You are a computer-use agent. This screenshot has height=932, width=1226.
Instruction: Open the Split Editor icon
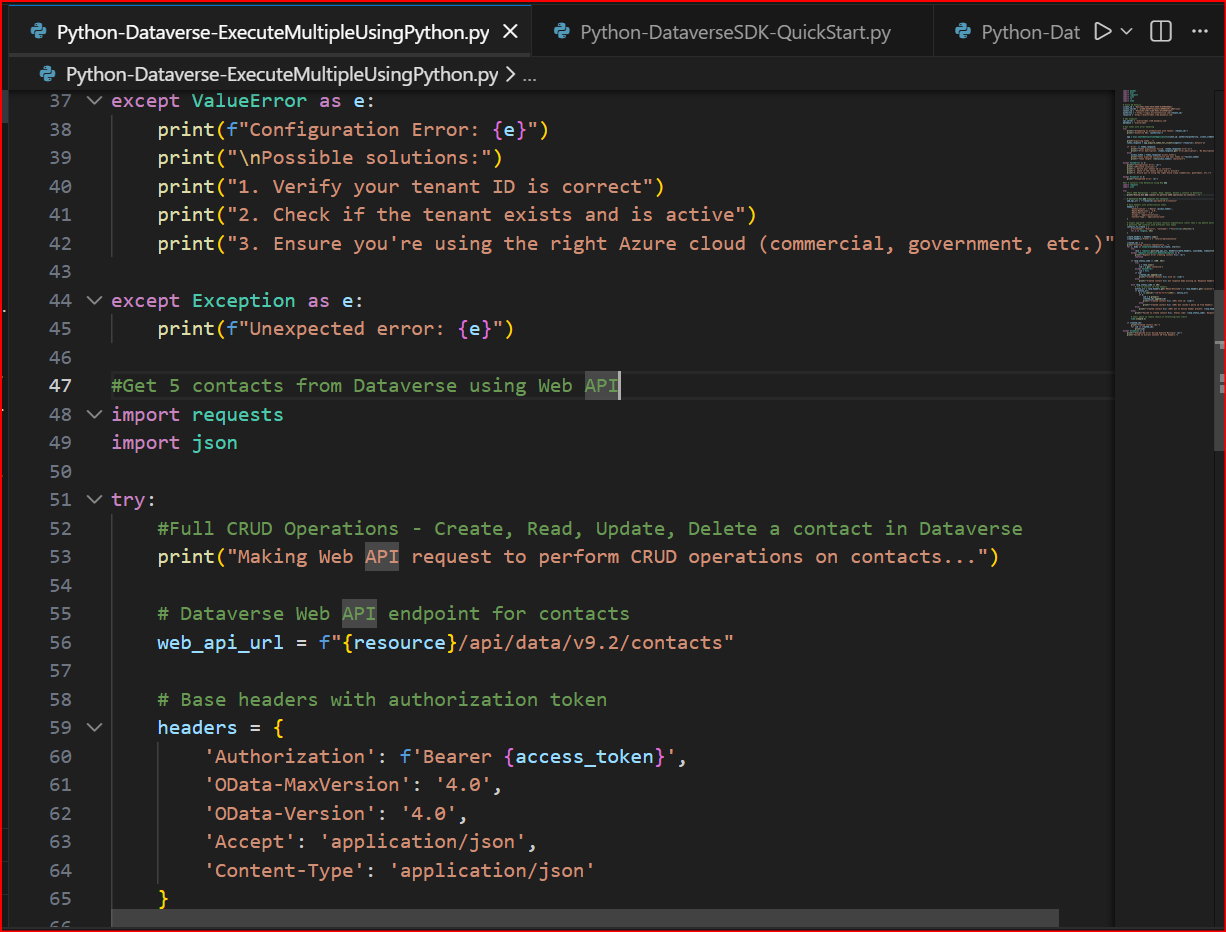point(1160,31)
